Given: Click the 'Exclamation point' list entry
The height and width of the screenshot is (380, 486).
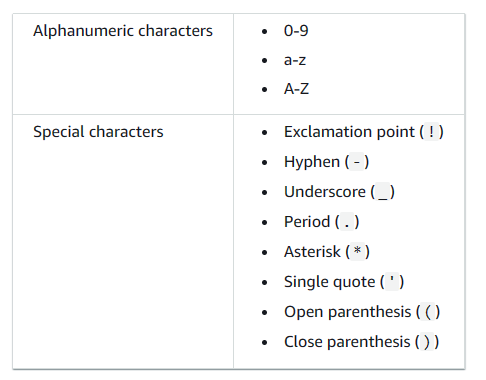Looking at the screenshot, I should coord(364,132).
